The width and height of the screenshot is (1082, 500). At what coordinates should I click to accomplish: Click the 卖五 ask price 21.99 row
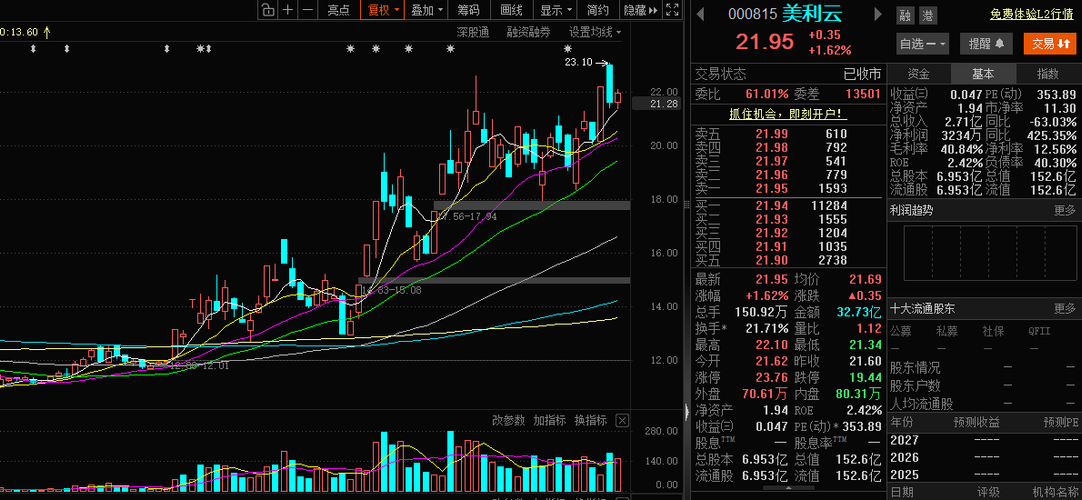(x=787, y=134)
